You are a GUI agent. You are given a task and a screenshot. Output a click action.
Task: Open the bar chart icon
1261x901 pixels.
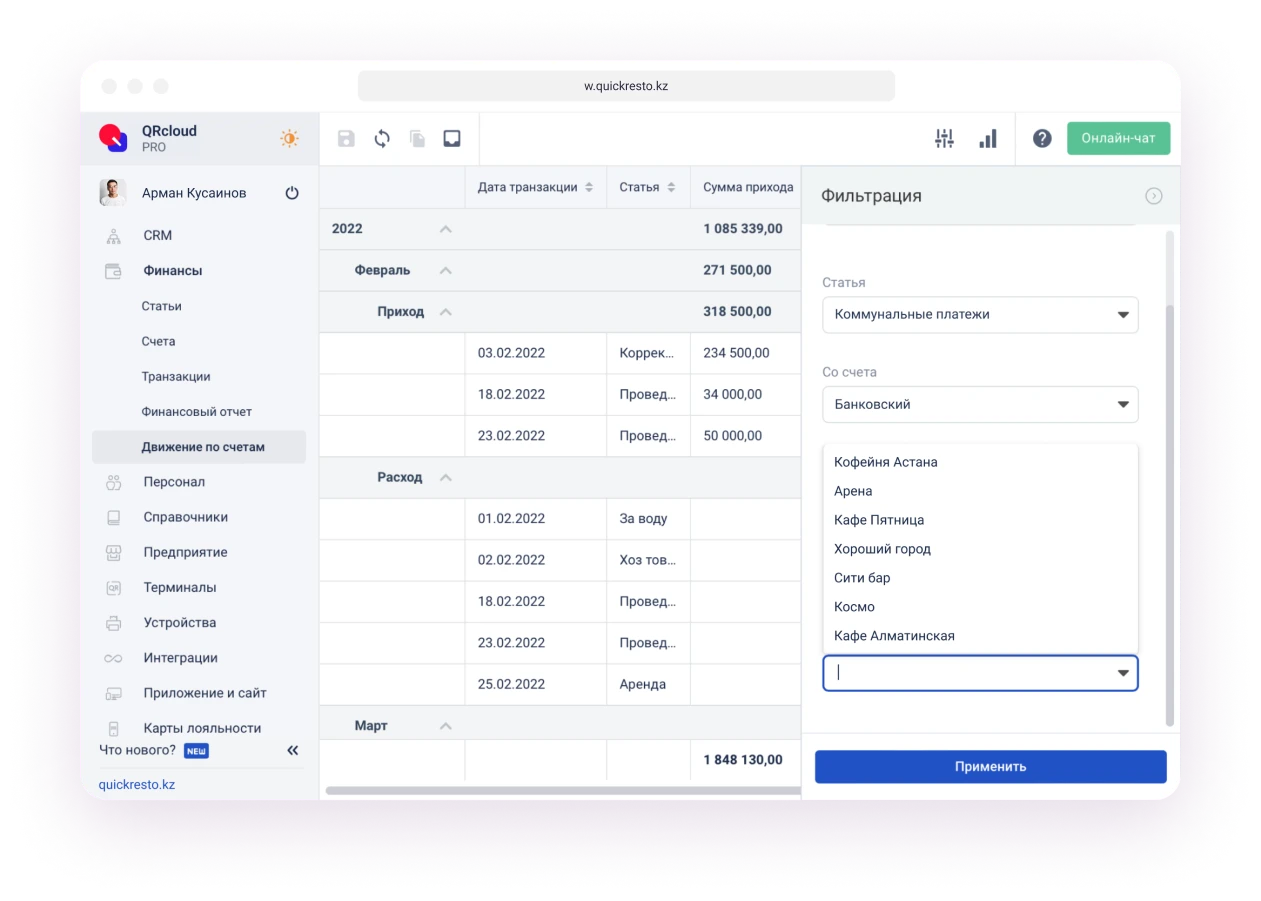pos(988,139)
